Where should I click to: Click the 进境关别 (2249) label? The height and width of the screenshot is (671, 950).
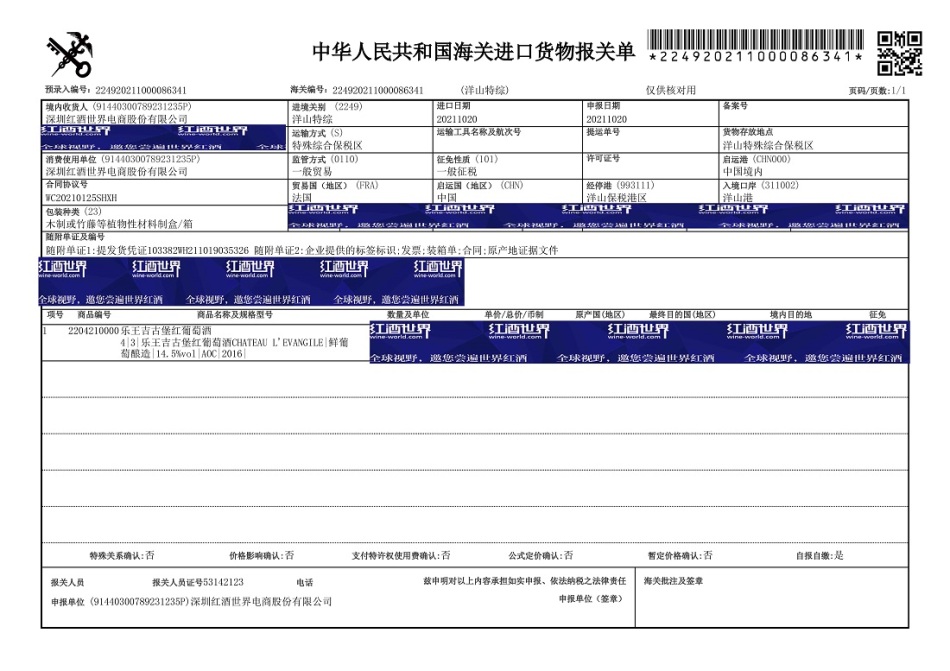tap(327, 107)
